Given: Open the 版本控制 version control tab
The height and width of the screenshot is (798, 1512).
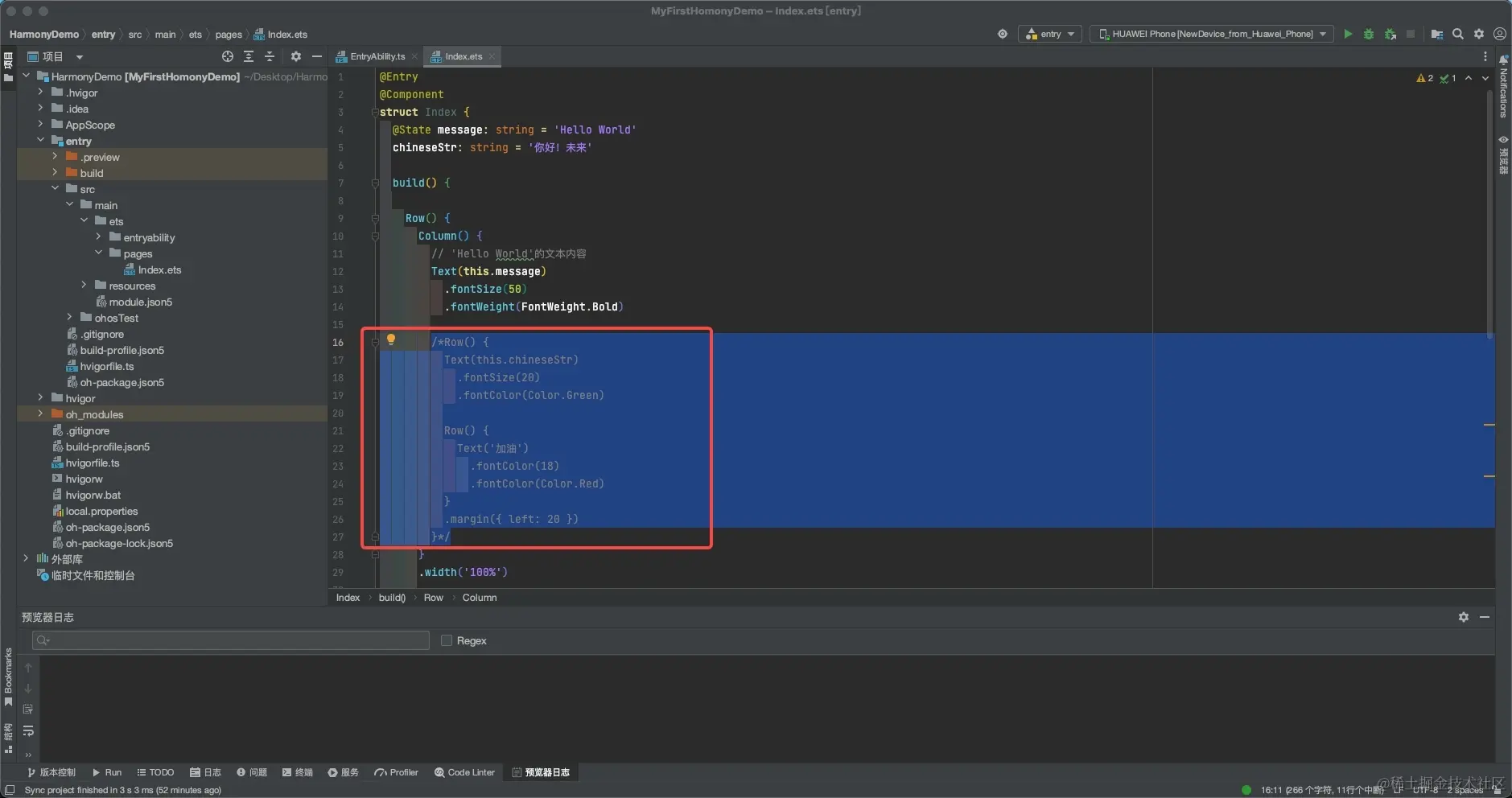Looking at the screenshot, I should click(51, 772).
